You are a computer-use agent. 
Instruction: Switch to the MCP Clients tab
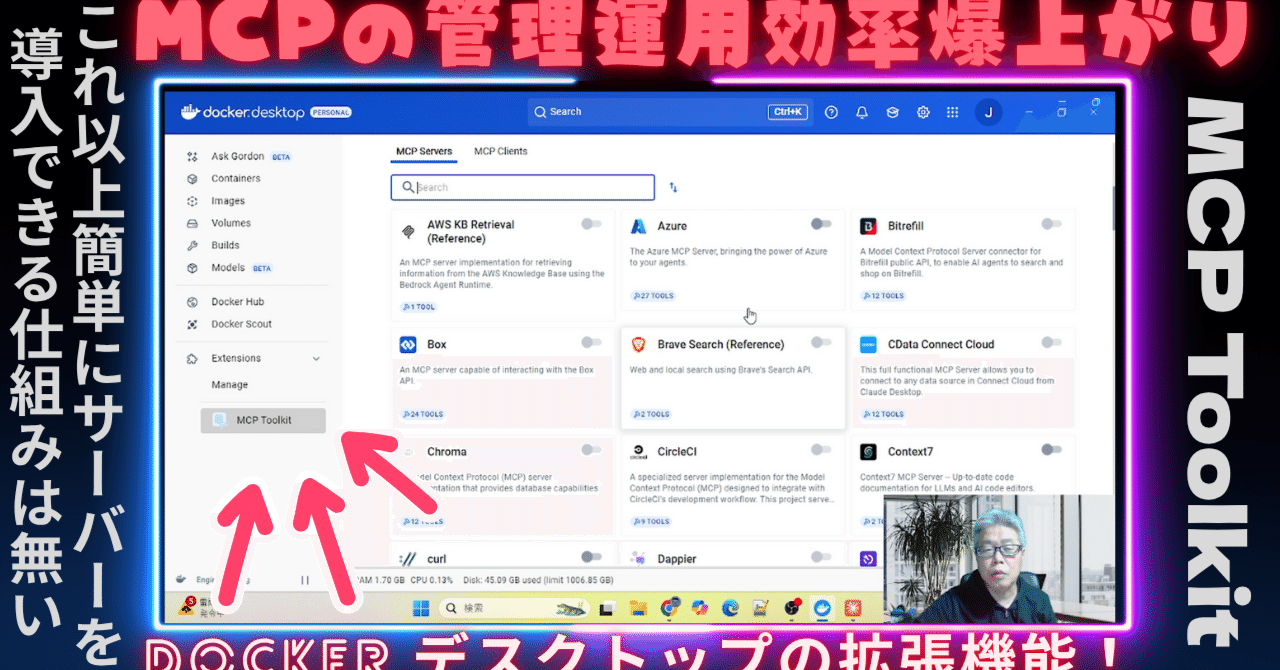[x=500, y=151]
